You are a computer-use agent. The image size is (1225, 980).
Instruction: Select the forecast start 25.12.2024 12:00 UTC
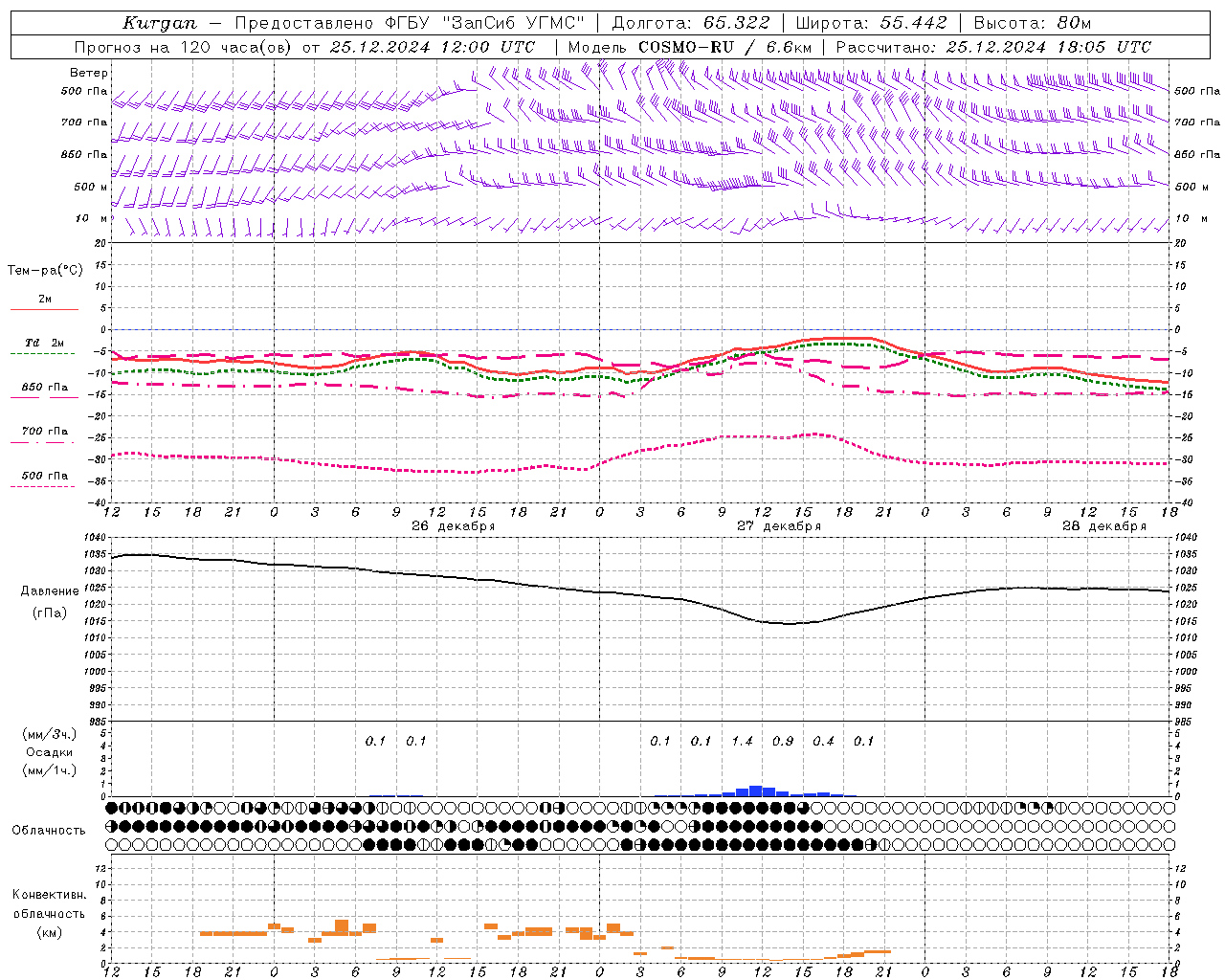[x=433, y=47]
